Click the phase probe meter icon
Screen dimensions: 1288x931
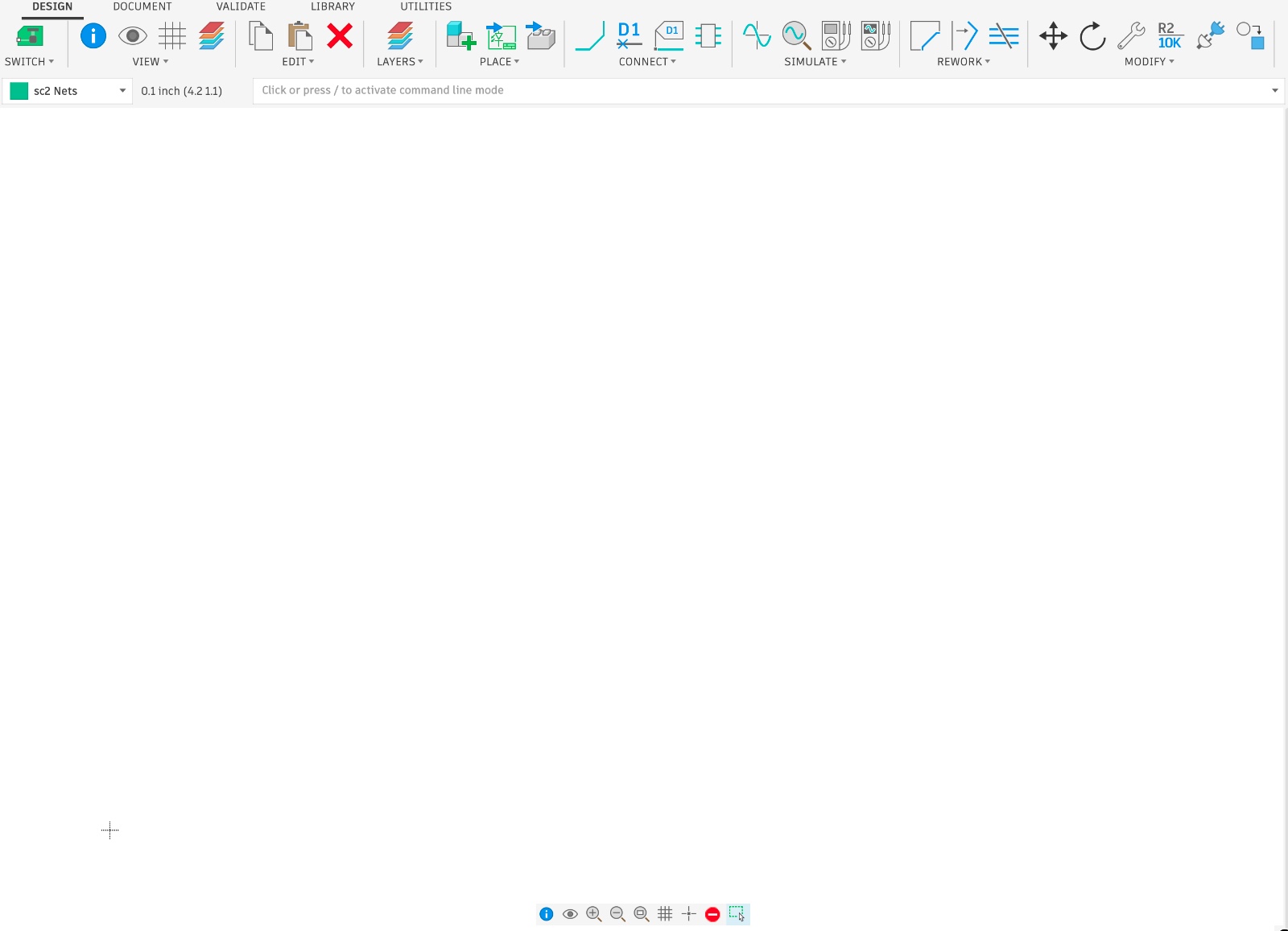[875, 35]
